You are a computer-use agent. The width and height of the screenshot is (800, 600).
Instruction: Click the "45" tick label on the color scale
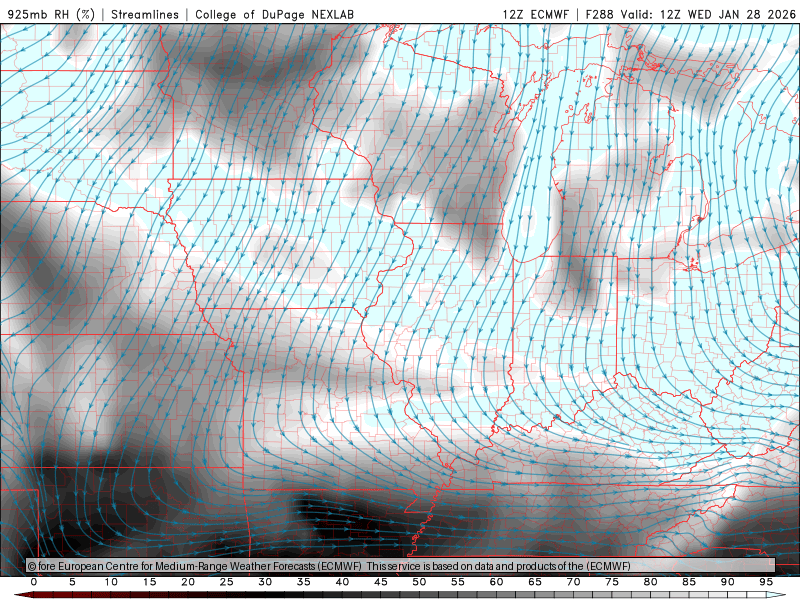pos(381,582)
